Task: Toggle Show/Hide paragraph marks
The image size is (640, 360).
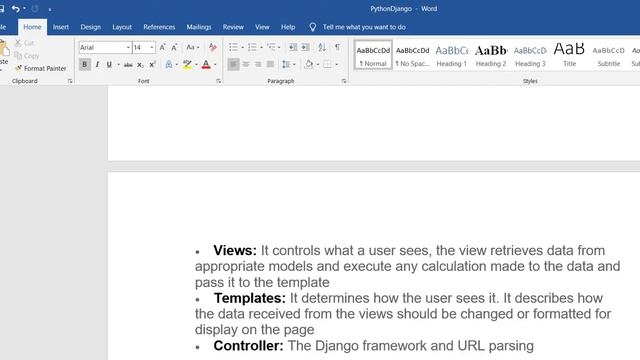Action: tap(338, 47)
